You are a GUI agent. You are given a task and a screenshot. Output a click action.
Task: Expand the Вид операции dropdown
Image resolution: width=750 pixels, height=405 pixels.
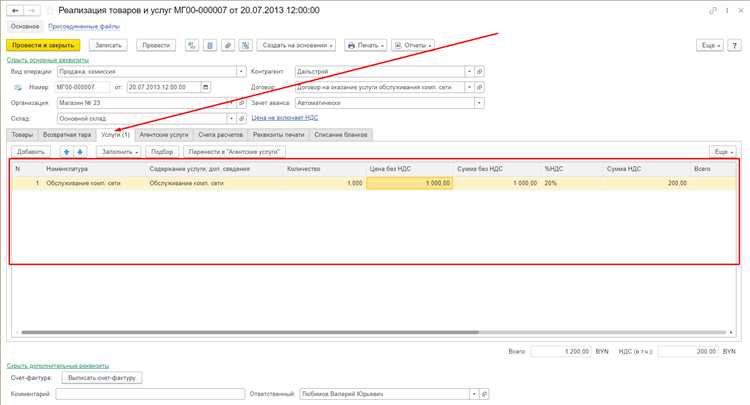coord(242,72)
